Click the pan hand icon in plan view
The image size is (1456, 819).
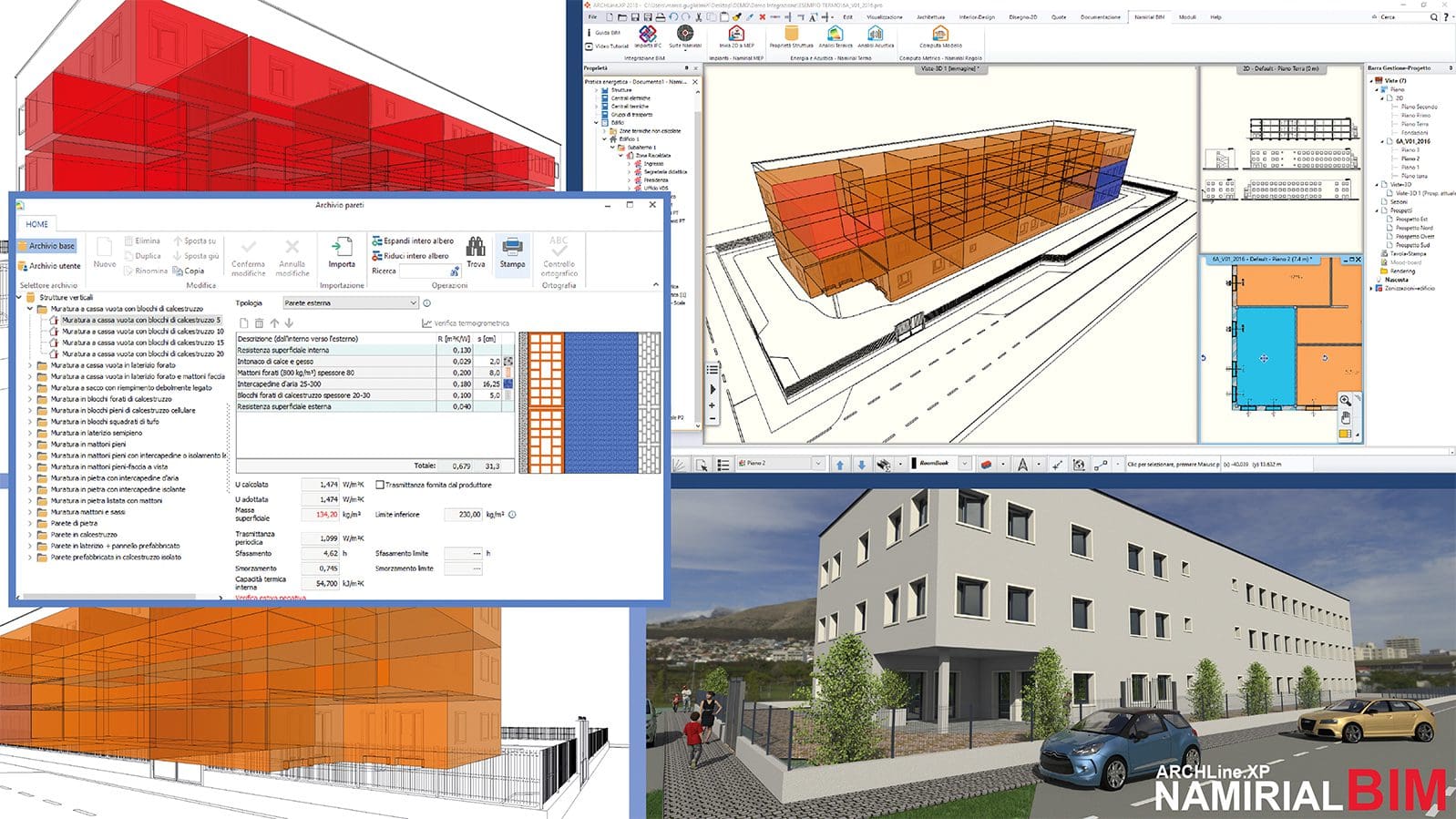point(1345,417)
